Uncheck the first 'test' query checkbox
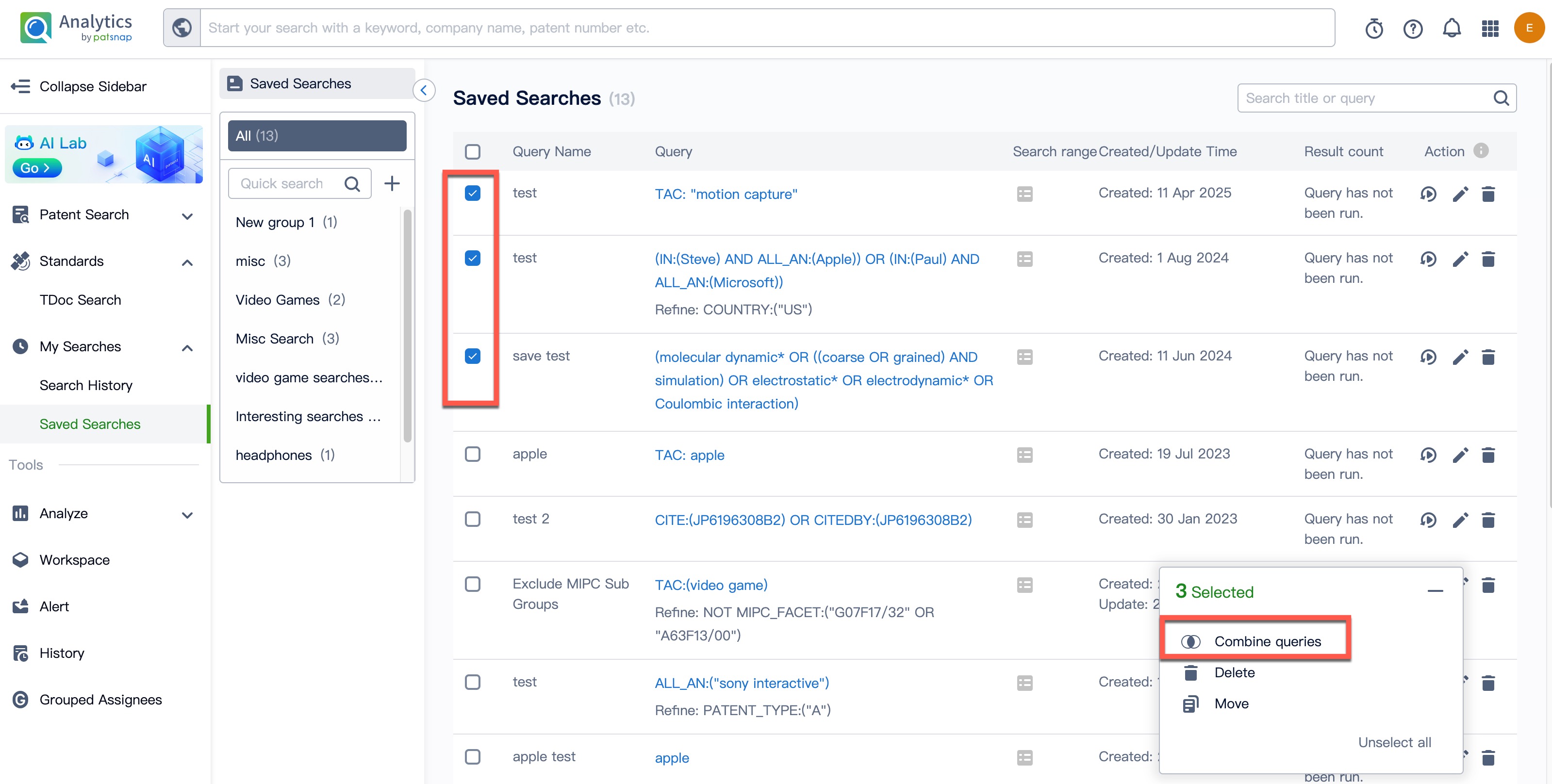Screen dimensions: 1552x784 pos(472,193)
